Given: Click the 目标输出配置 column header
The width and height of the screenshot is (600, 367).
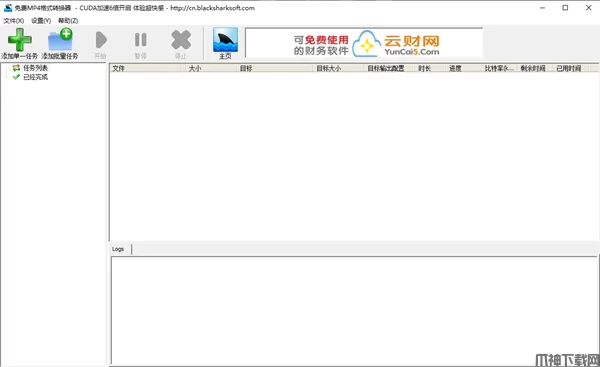Looking at the screenshot, I should coord(390,69).
